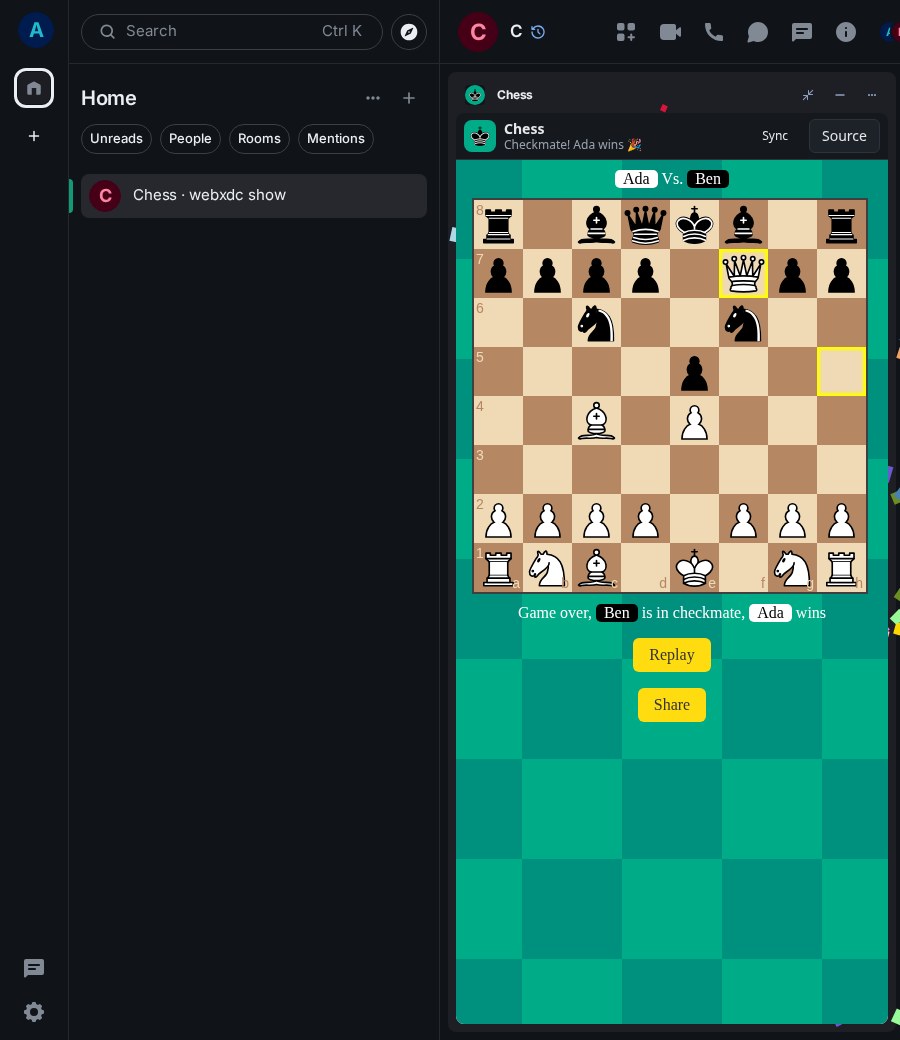Image resolution: width=900 pixels, height=1040 pixels.
Task: Click the white king on e1
Action: pyautogui.click(x=694, y=568)
